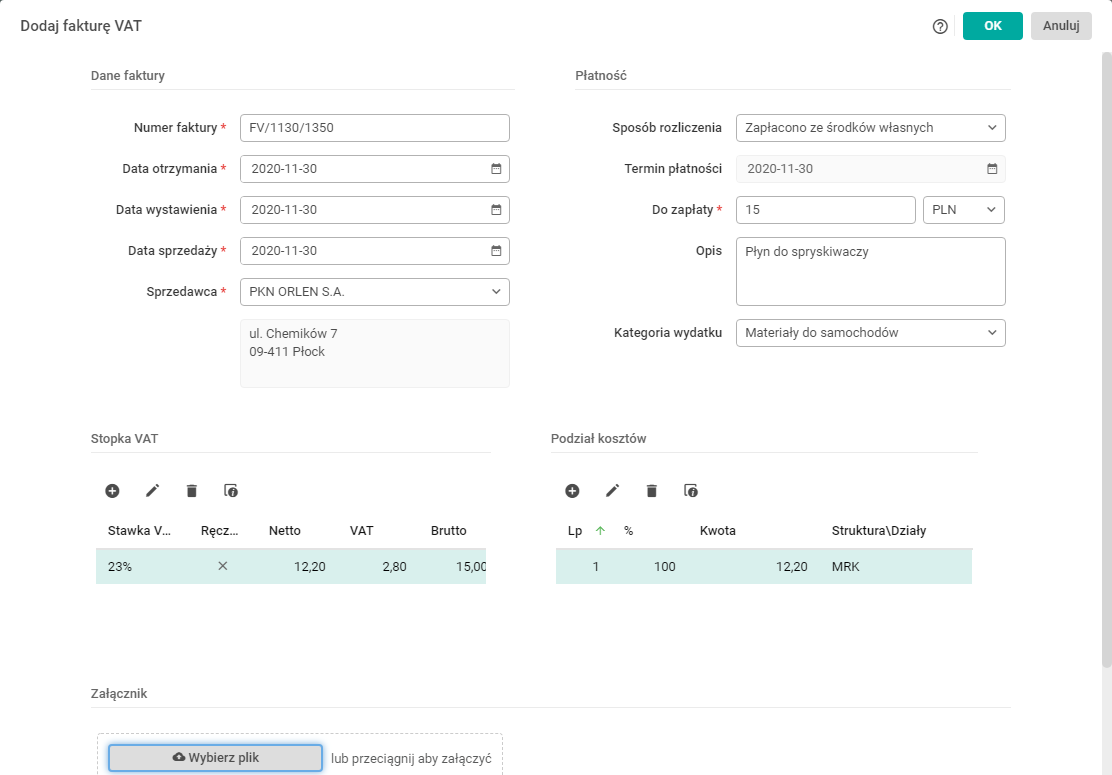Open calendar for Data wystawienia
Image resolution: width=1112 pixels, height=775 pixels.
496,210
